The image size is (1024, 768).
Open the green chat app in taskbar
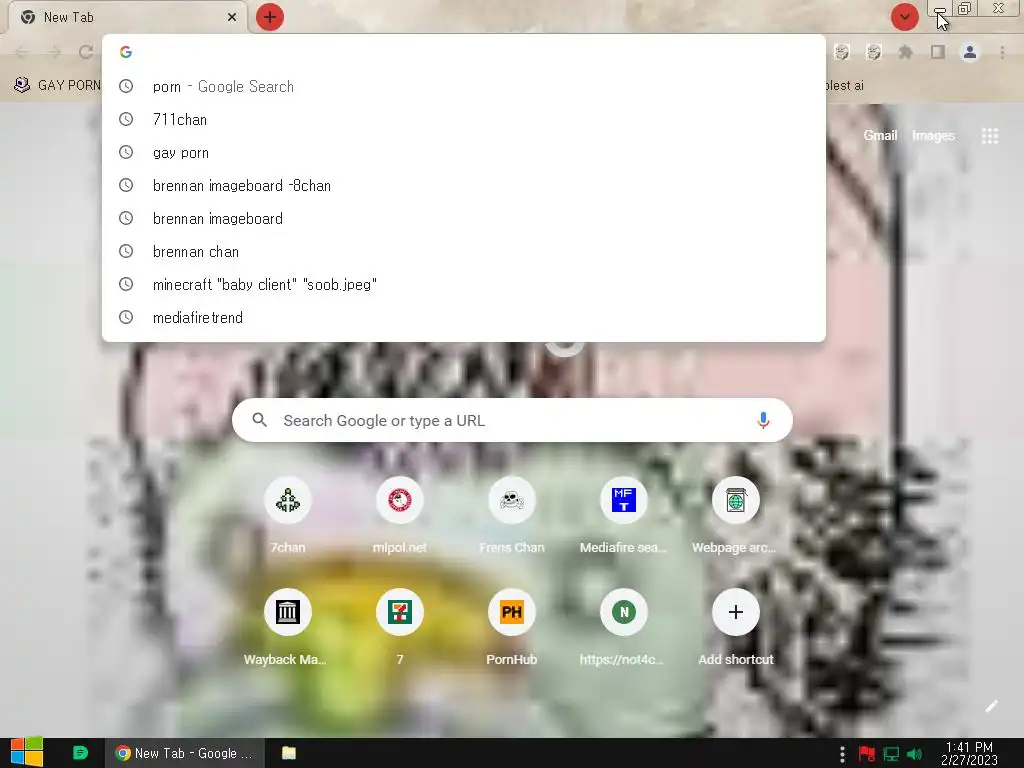point(80,753)
